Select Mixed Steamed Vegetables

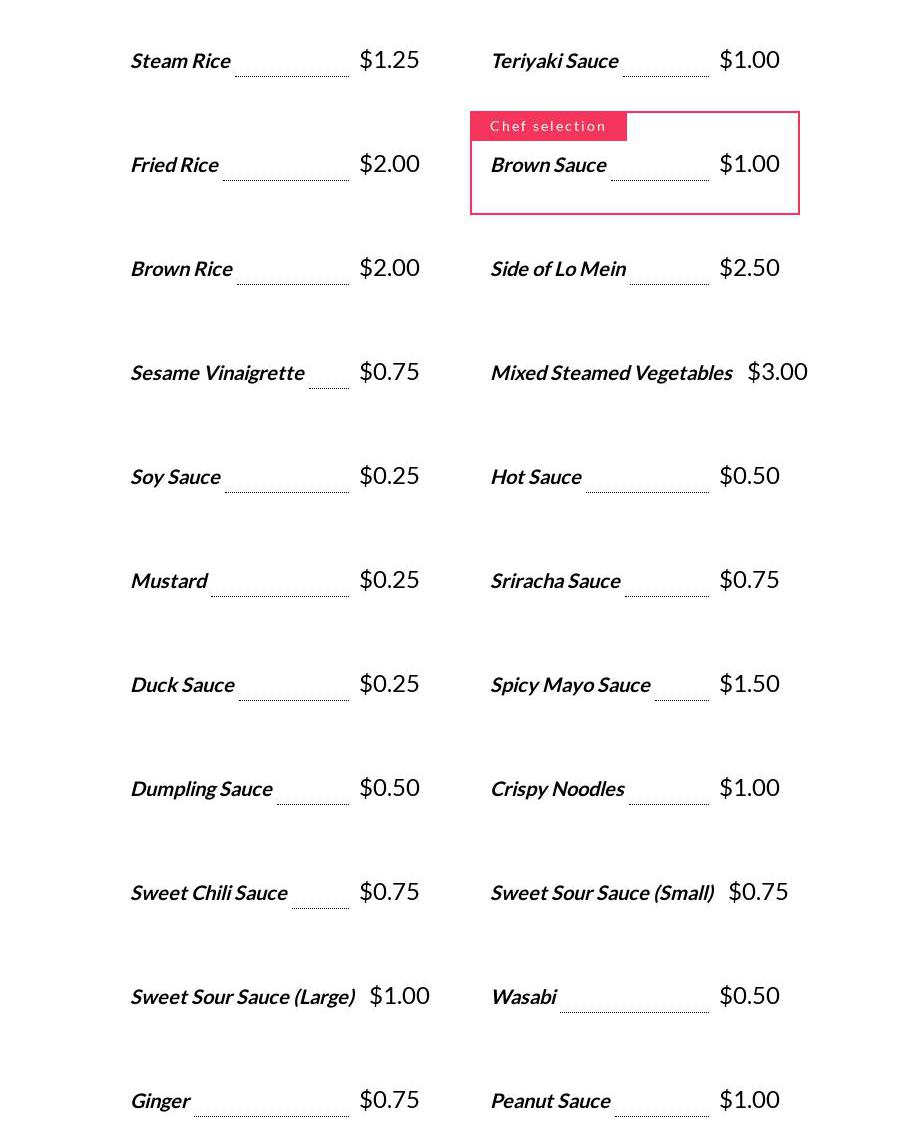612,373
